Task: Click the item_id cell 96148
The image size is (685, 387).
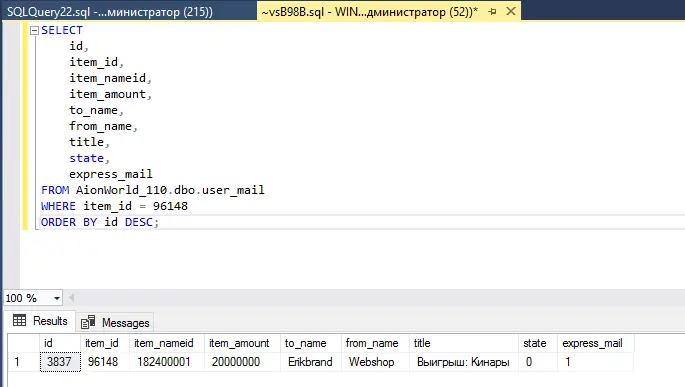Action: 105,362
